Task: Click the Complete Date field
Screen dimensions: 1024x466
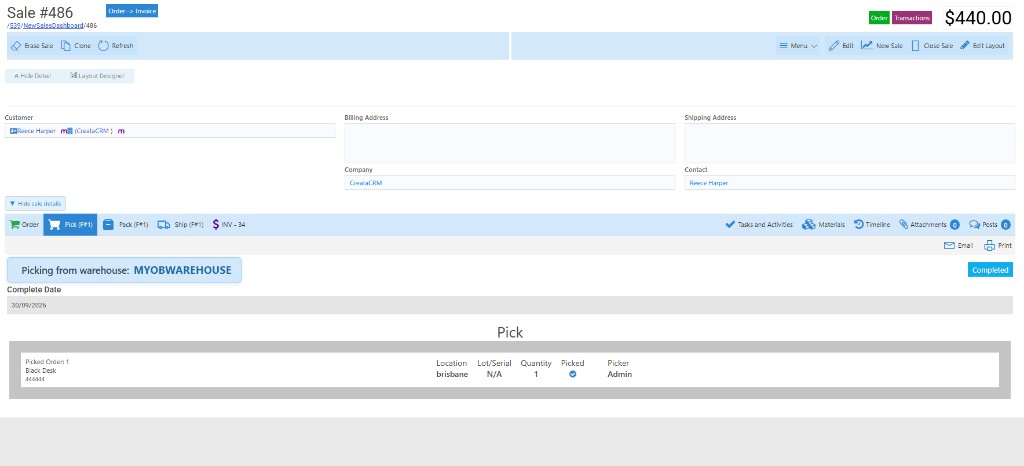Action: tap(509, 305)
